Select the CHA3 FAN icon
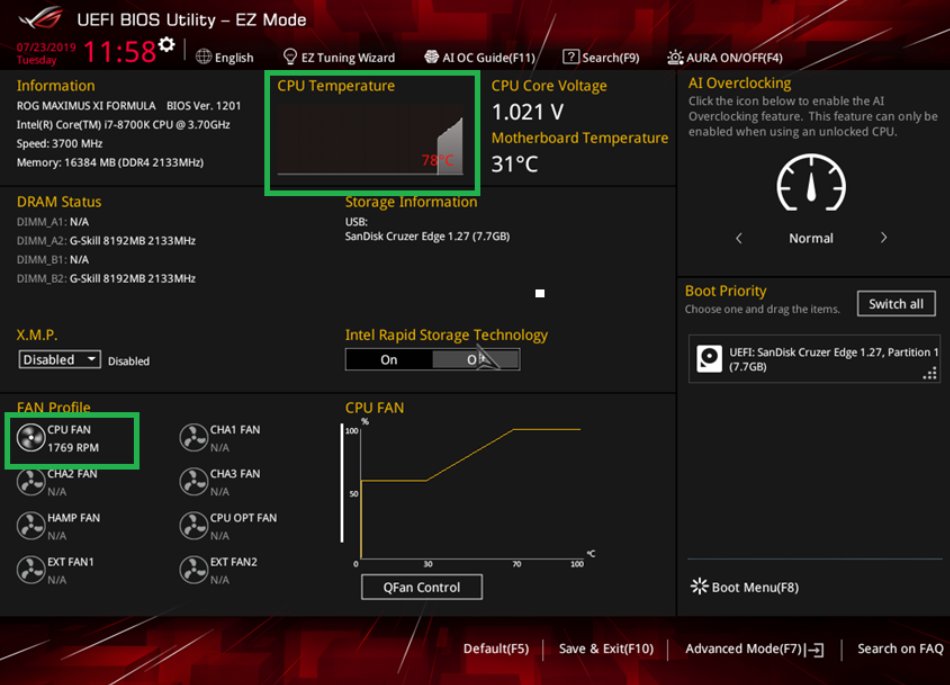Image resolution: width=950 pixels, height=685 pixels. (194, 482)
